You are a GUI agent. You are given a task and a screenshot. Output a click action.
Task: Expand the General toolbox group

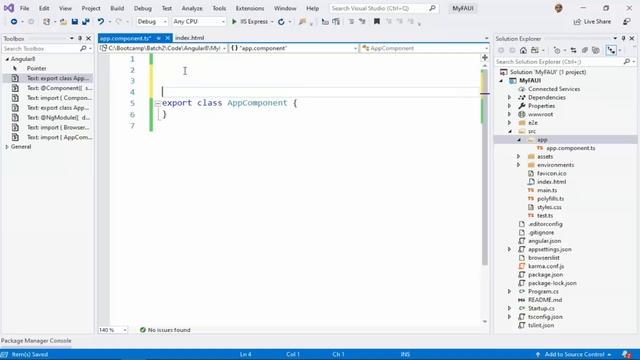[x=7, y=147]
